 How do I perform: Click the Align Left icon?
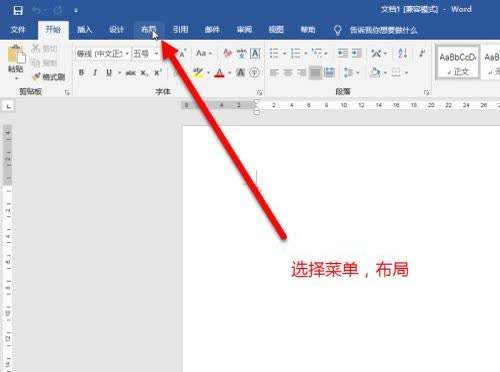[x=274, y=73]
